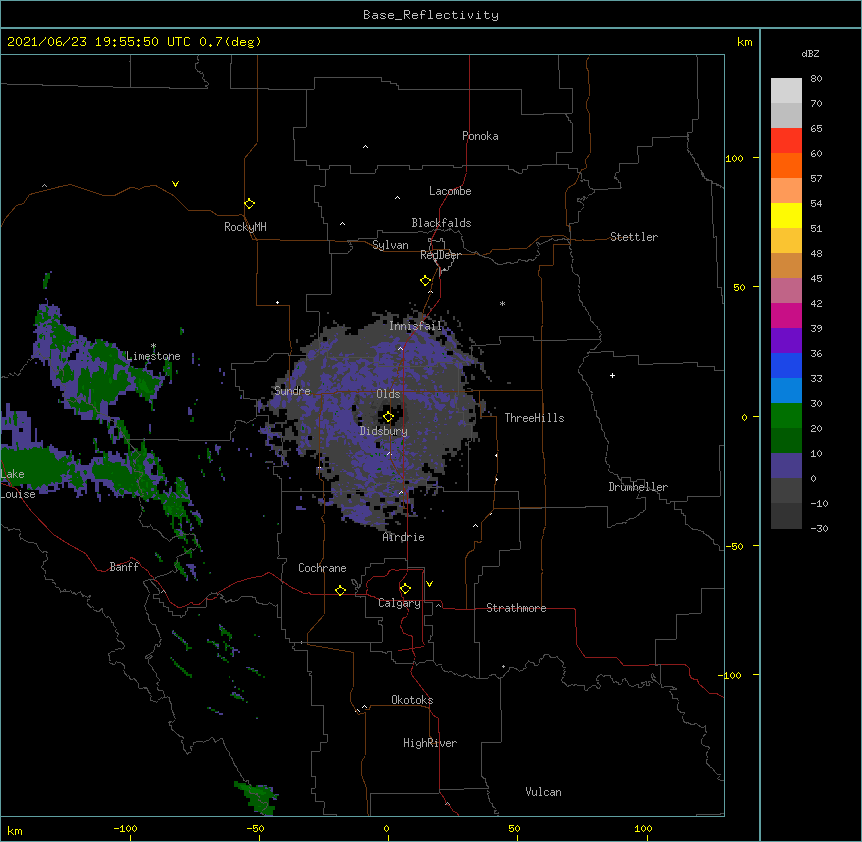The height and width of the screenshot is (842, 862).
Task: Select the 36 dBZ blue color swatch
Action: click(x=786, y=365)
